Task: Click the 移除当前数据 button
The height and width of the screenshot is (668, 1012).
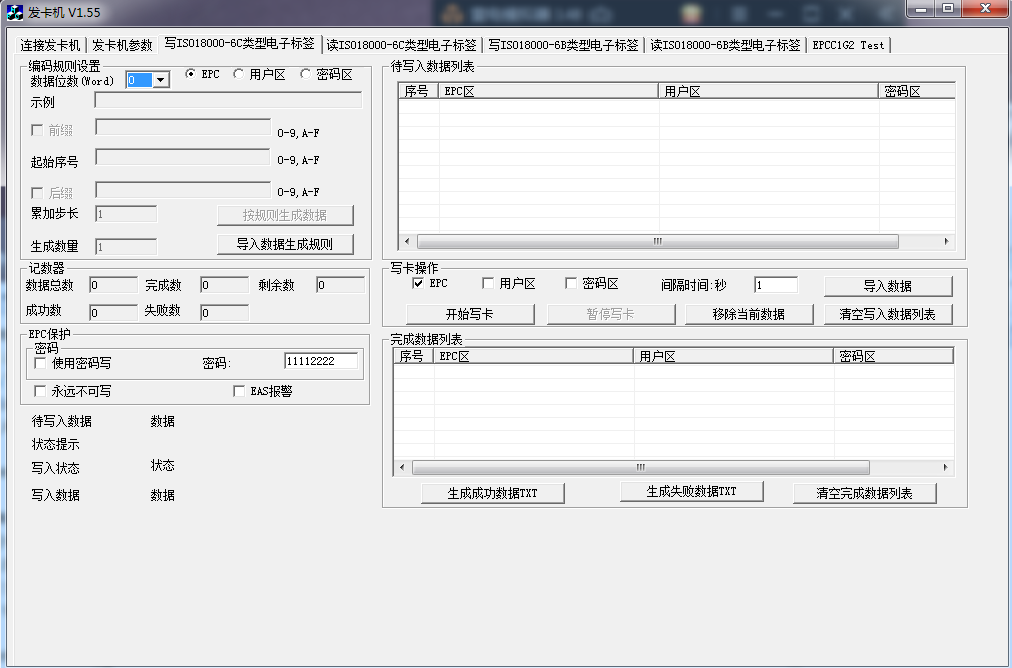Action: click(x=749, y=314)
